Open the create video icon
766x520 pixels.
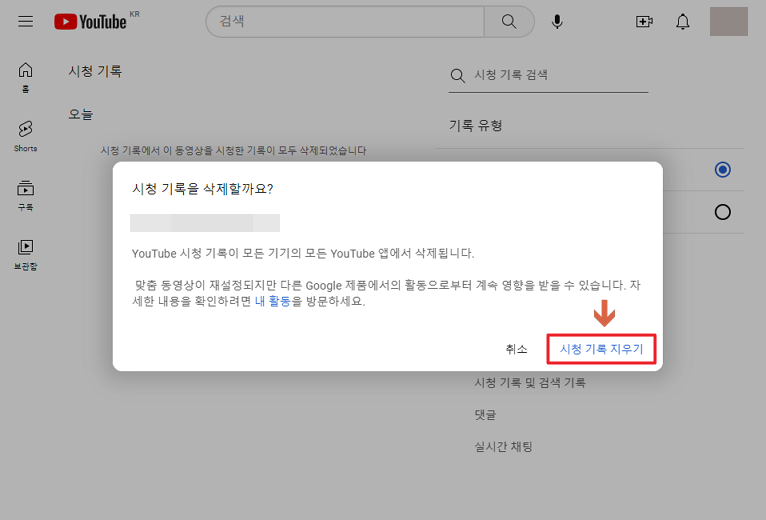pyautogui.click(x=644, y=22)
